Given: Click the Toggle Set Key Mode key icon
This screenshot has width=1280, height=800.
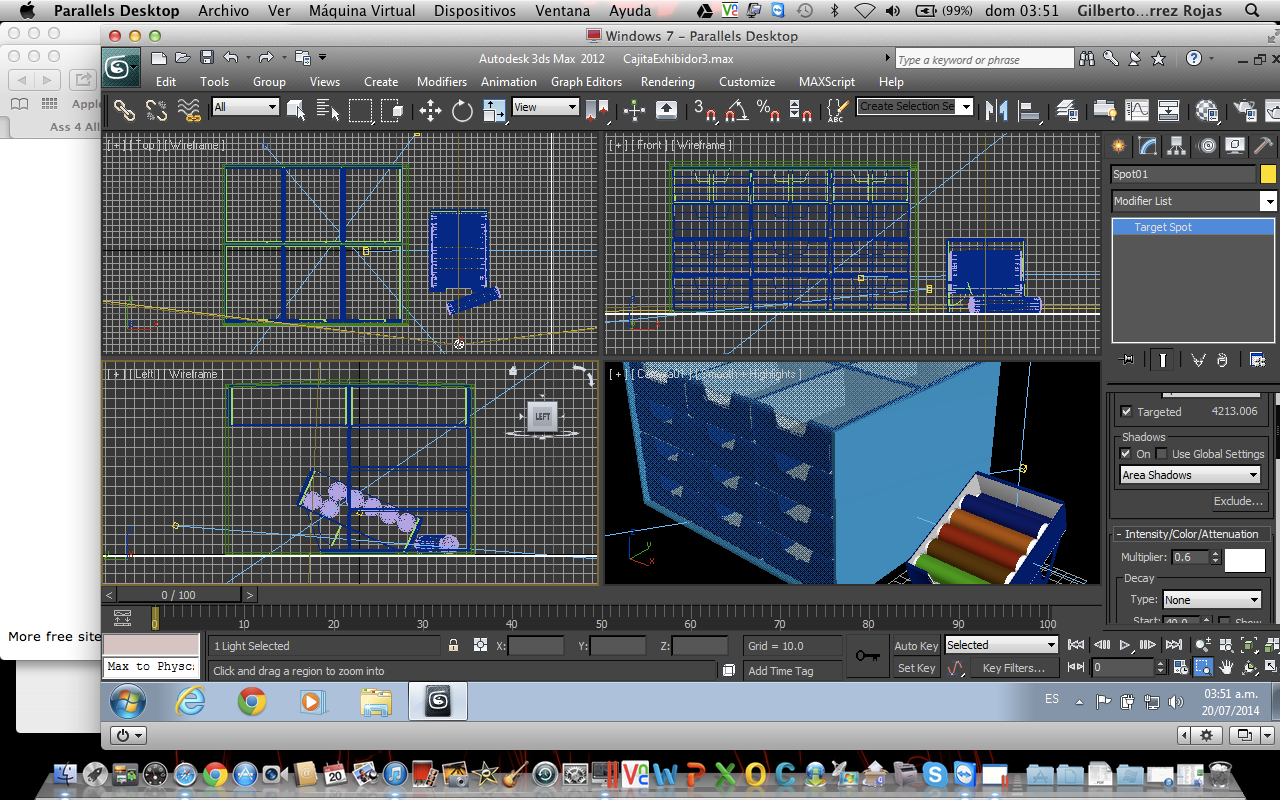Looking at the screenshot, I should tap(867, 657).
